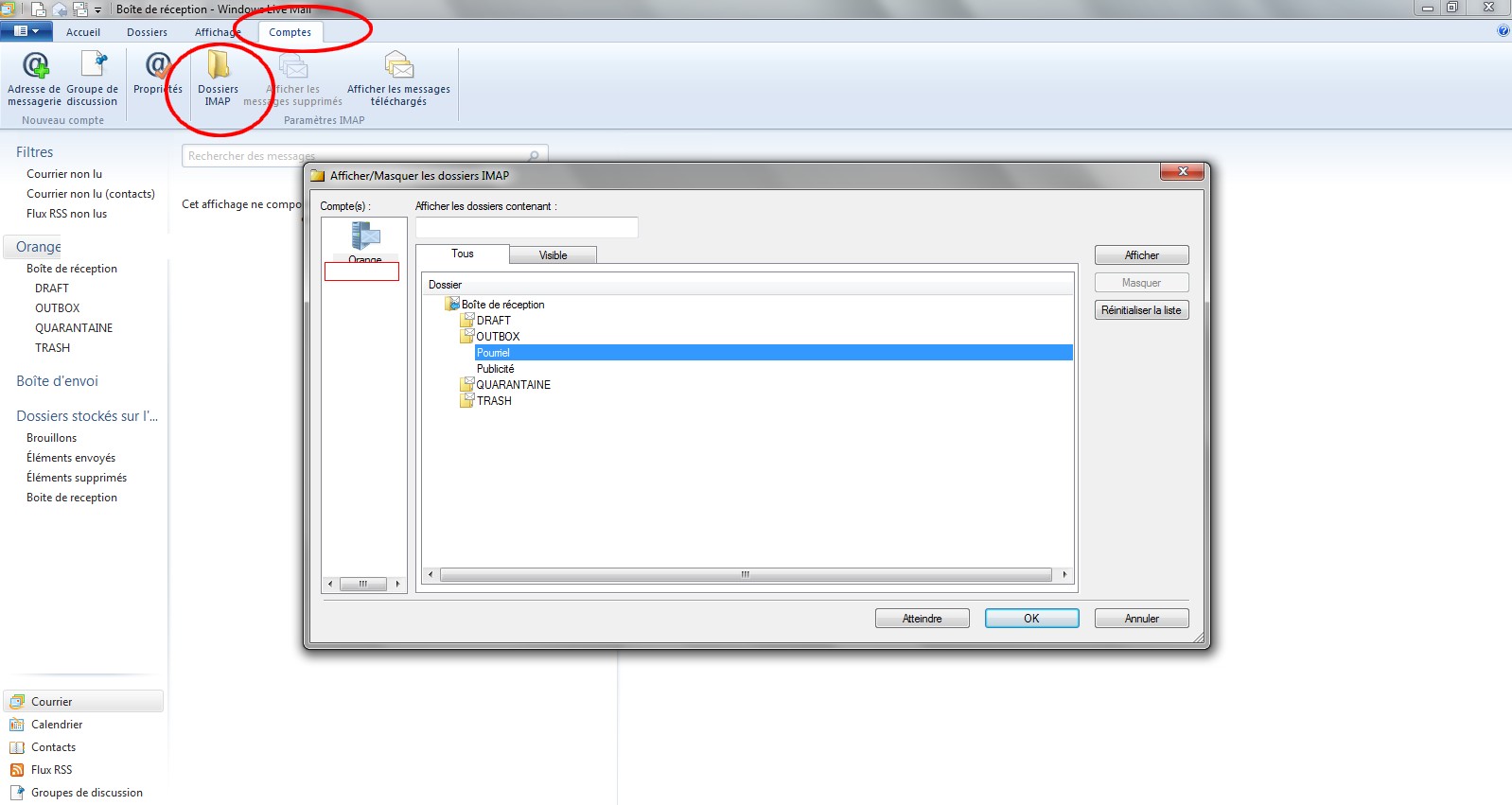Click the Filtres heading in left pane
This screenshot has width=1512, height=805.
point(35,152)
